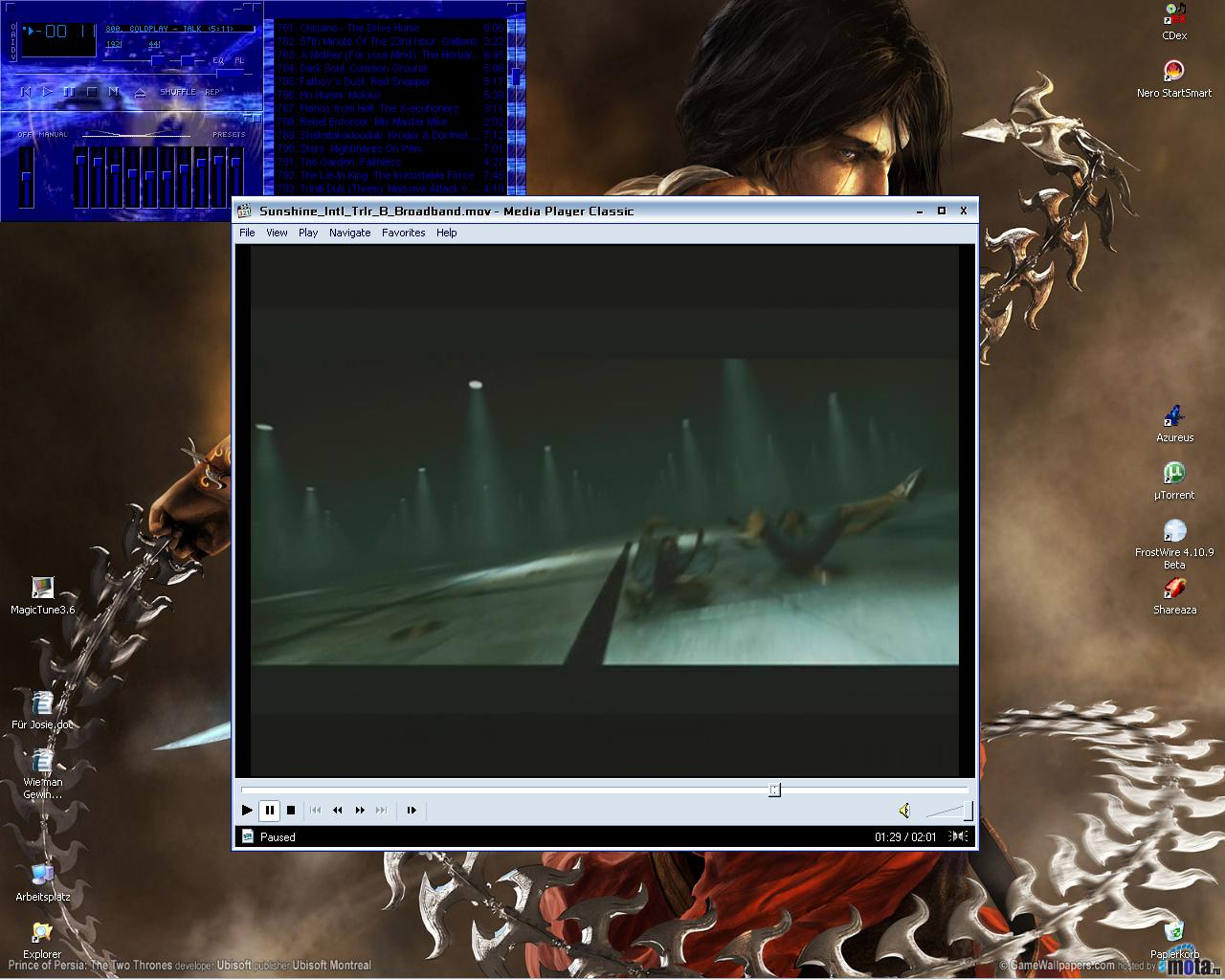Image resolution: width=1225 pixels, height=980 pixels.
Task: Mute audio via the speaker icon
Action: click(x=904, y=811)
